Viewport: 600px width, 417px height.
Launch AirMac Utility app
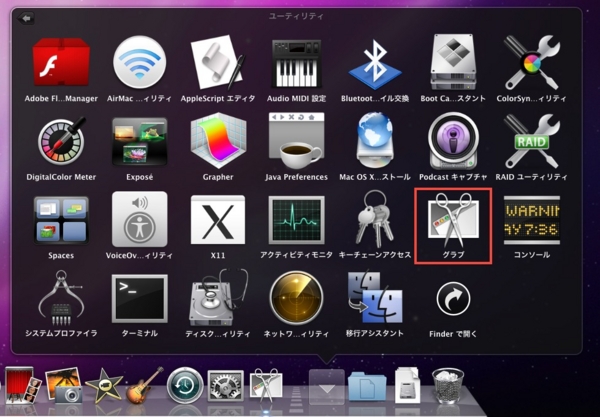tap(140, 62)
